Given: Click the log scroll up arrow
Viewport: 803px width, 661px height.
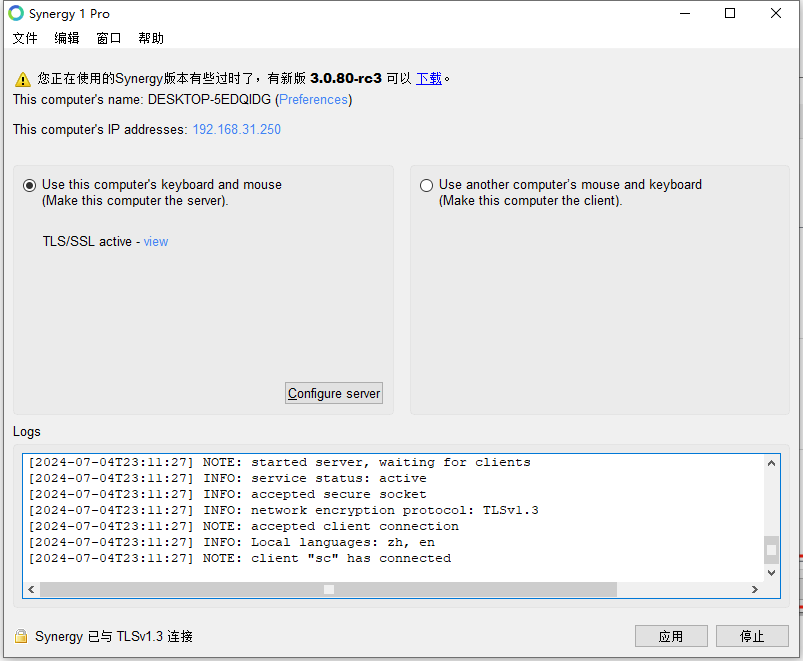Looking at the screenshot, I should pos(771,463).
